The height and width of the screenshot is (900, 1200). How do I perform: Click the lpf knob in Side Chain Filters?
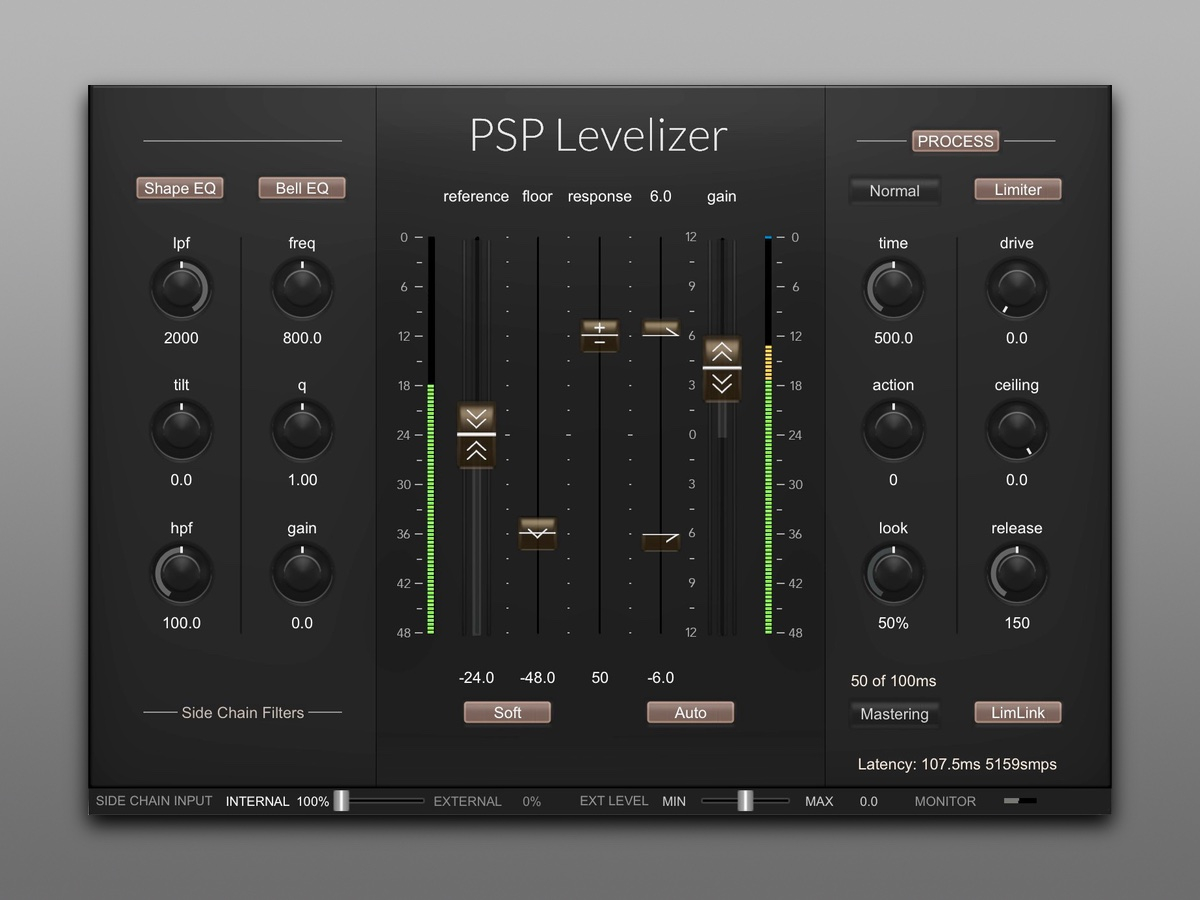181,288
